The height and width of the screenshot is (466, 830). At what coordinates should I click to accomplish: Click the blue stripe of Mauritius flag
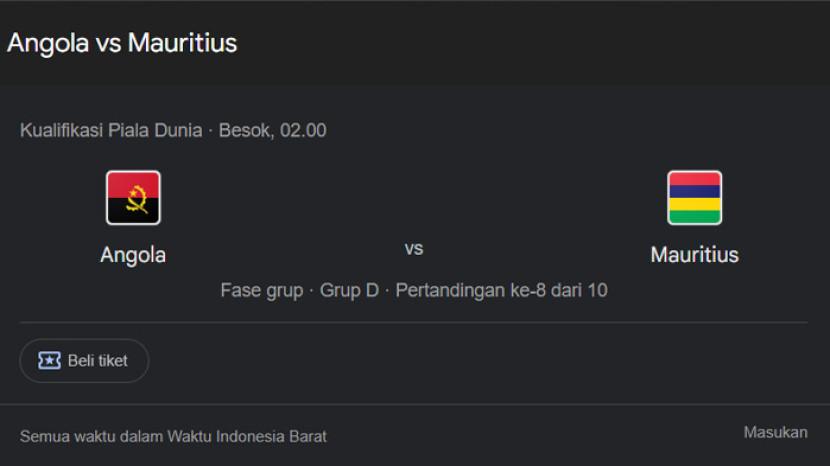694,191
